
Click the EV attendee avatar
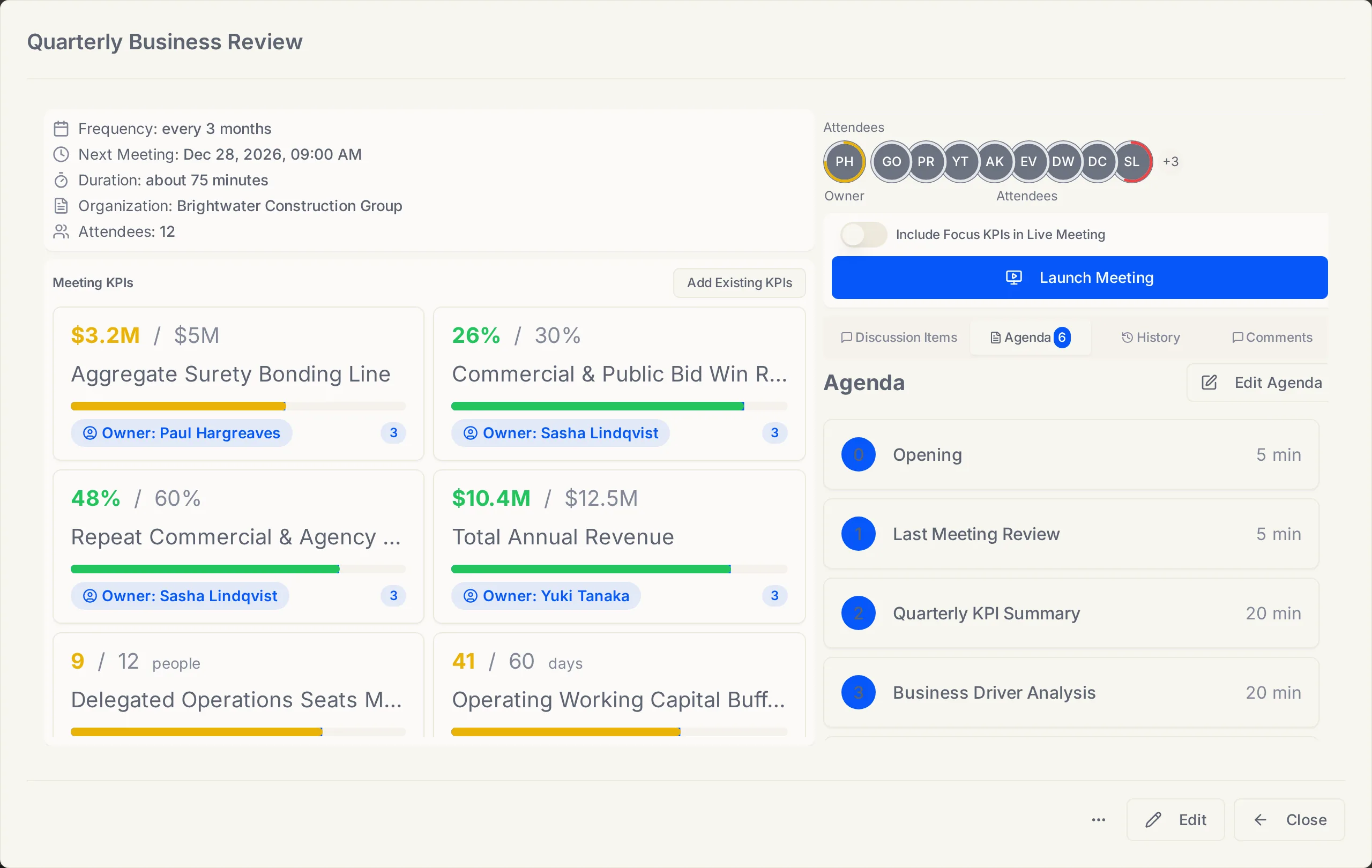(x=1028, y=162)
